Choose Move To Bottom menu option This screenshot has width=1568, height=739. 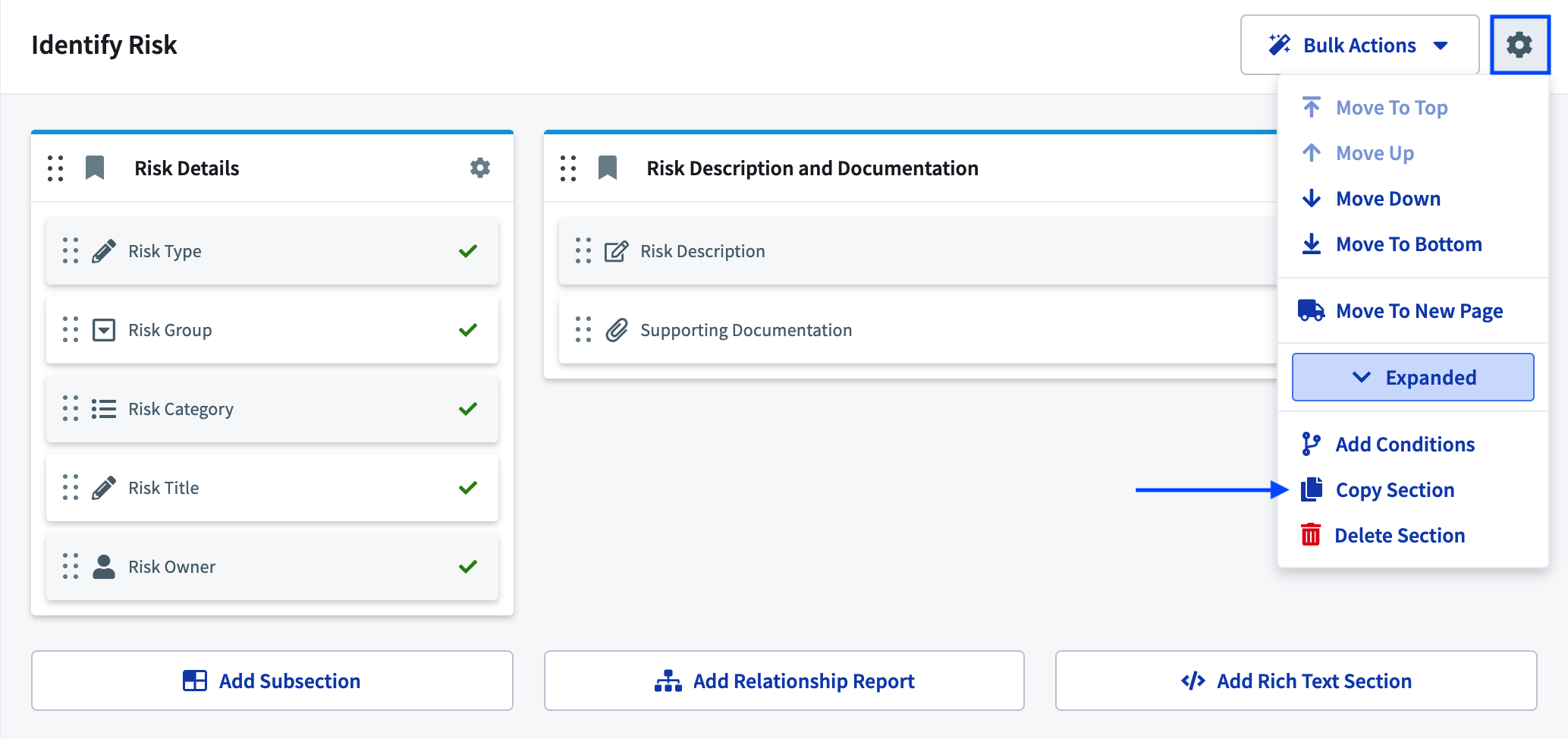[x=1408, y=244]
